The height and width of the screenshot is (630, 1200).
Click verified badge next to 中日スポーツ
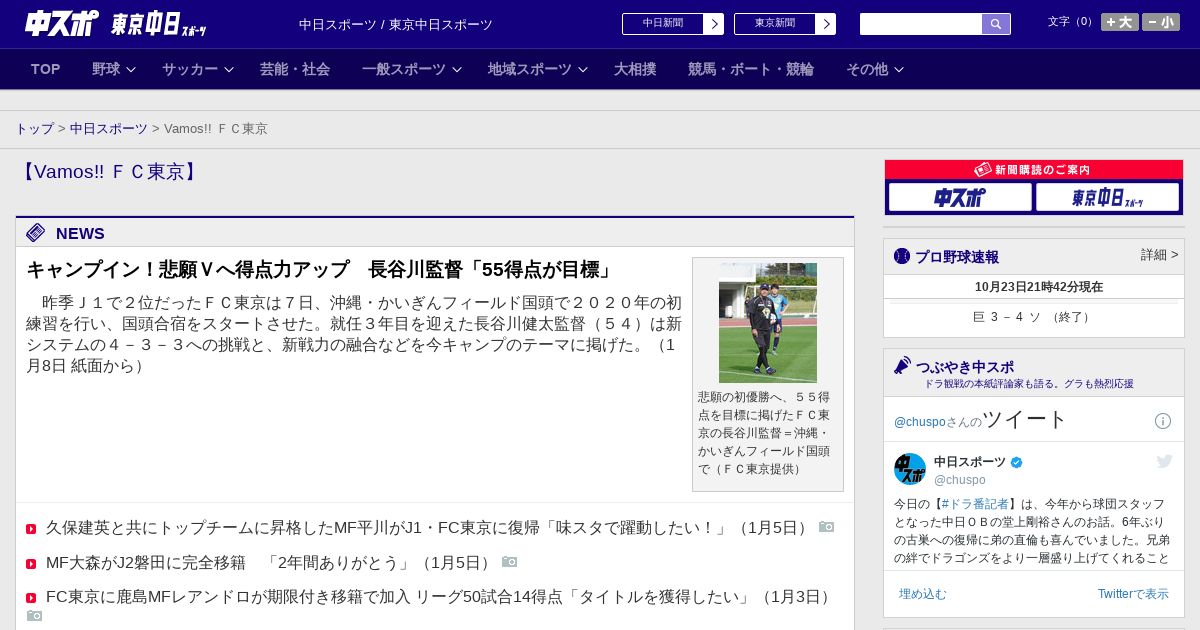tap(1017, 462)
